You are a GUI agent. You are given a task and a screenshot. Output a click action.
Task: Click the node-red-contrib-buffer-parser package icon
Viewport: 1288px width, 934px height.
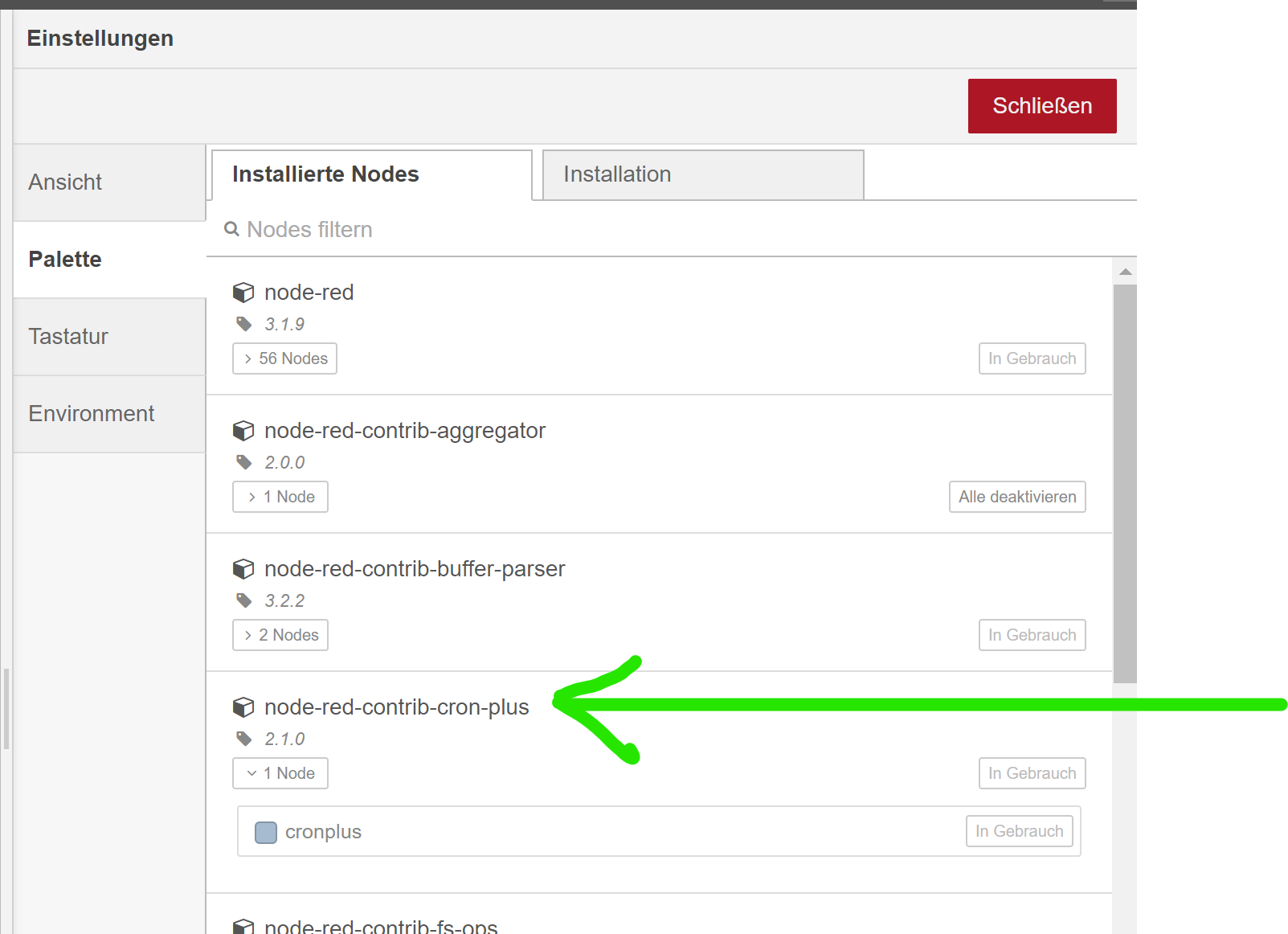(x=243, y=569)
